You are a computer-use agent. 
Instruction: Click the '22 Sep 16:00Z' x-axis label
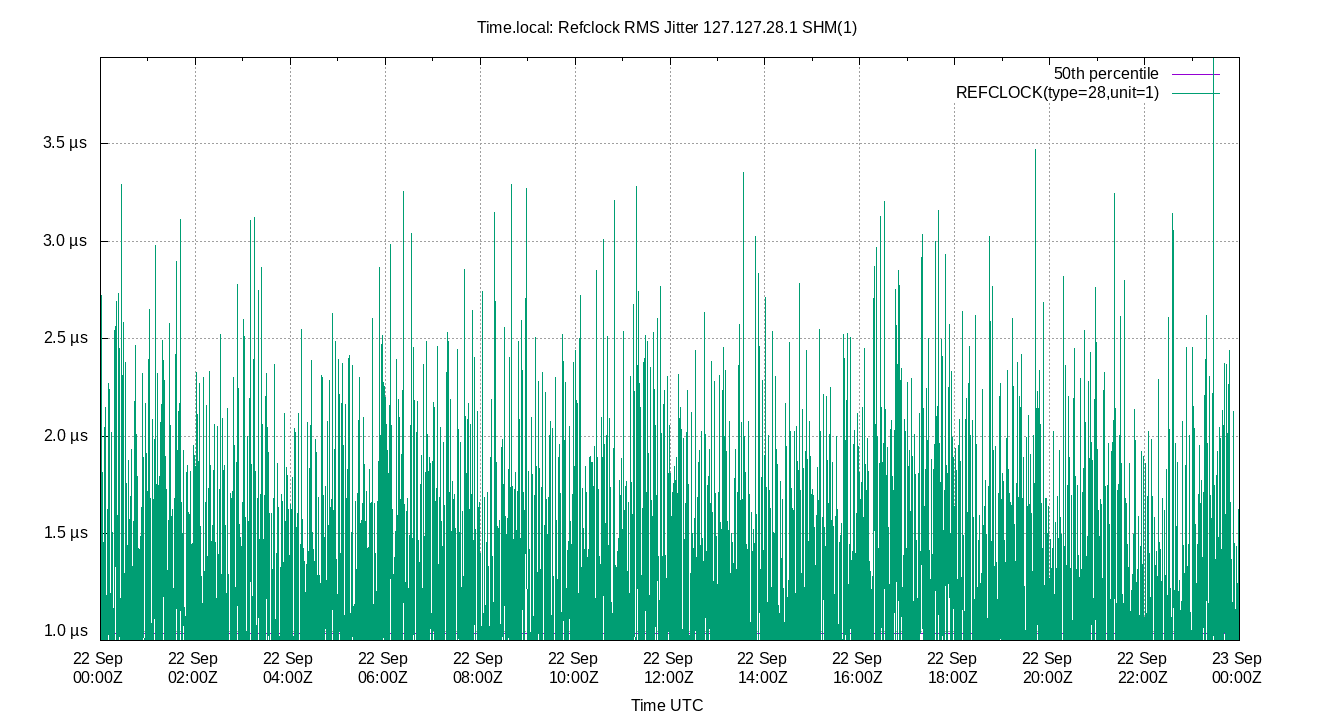[858, 668]
